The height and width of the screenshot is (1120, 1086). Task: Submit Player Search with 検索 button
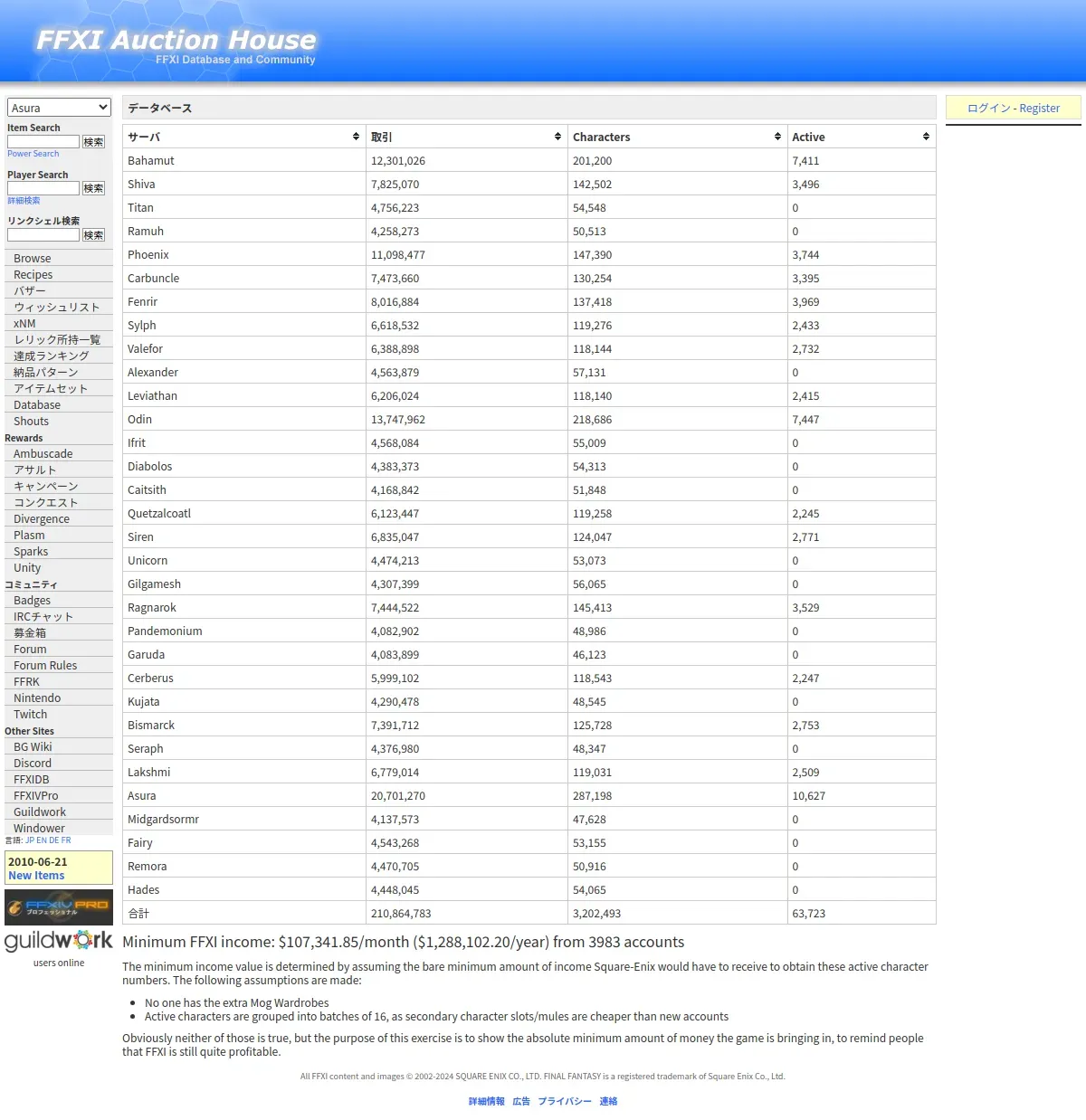click(93, 188)
